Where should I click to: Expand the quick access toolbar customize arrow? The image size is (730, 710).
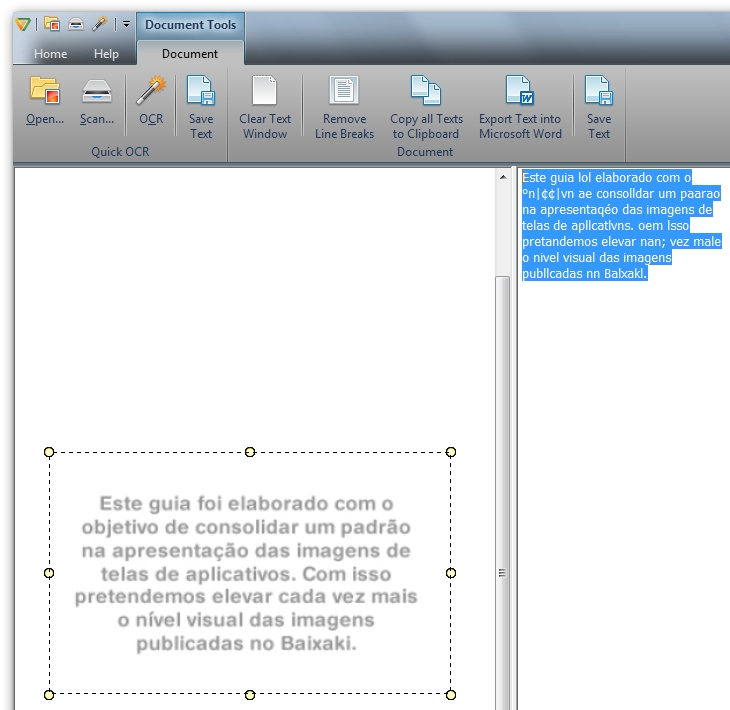tap(126, 24)
